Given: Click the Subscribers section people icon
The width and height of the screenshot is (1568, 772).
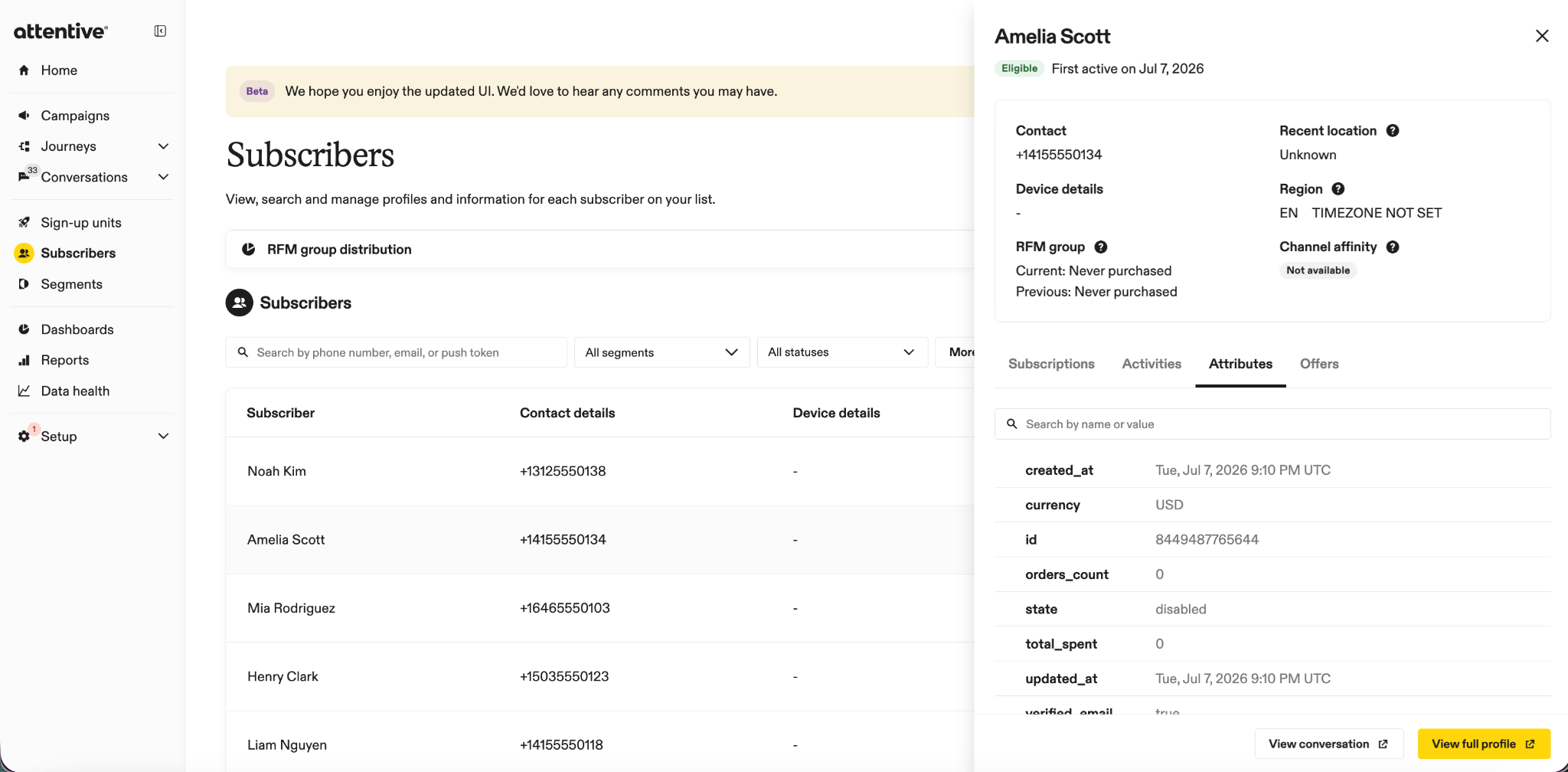Looking at the screenshot, I should pyautogui.click(x=240, y=303).
